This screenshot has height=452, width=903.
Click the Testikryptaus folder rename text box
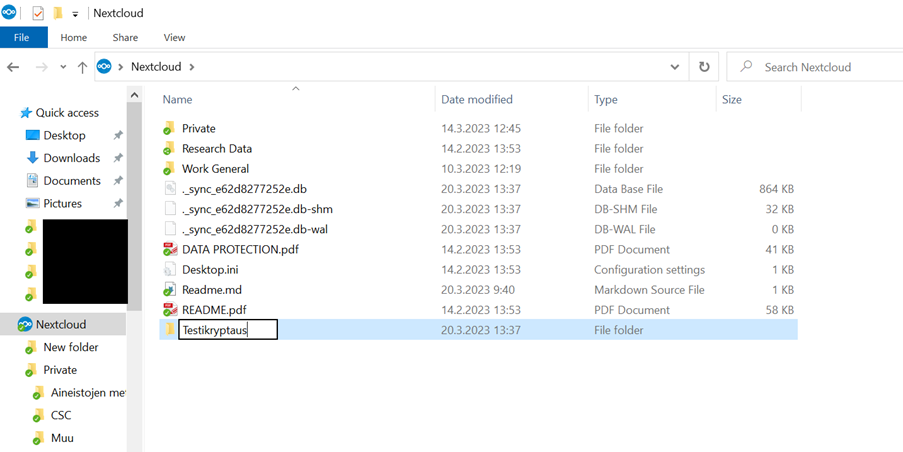(x=227, y=330)
